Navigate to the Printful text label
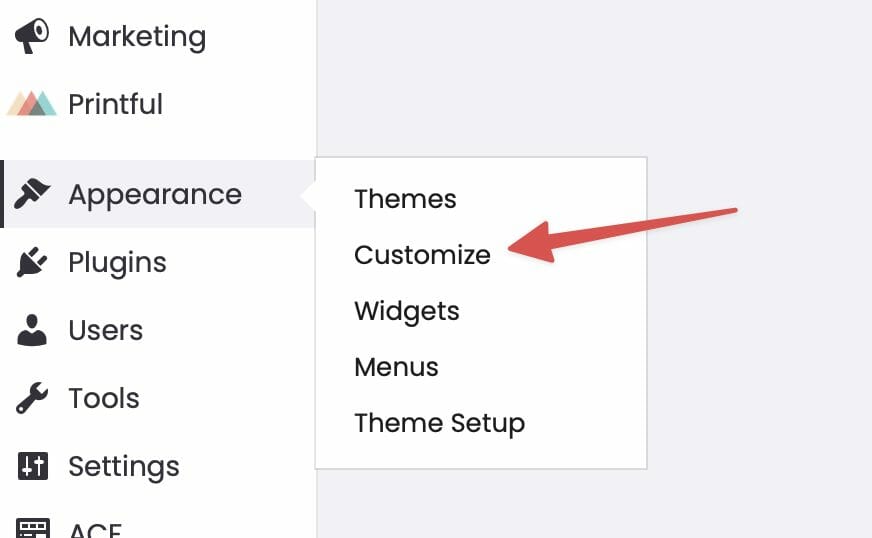This screenshot has height=538, width=872. 115,104
